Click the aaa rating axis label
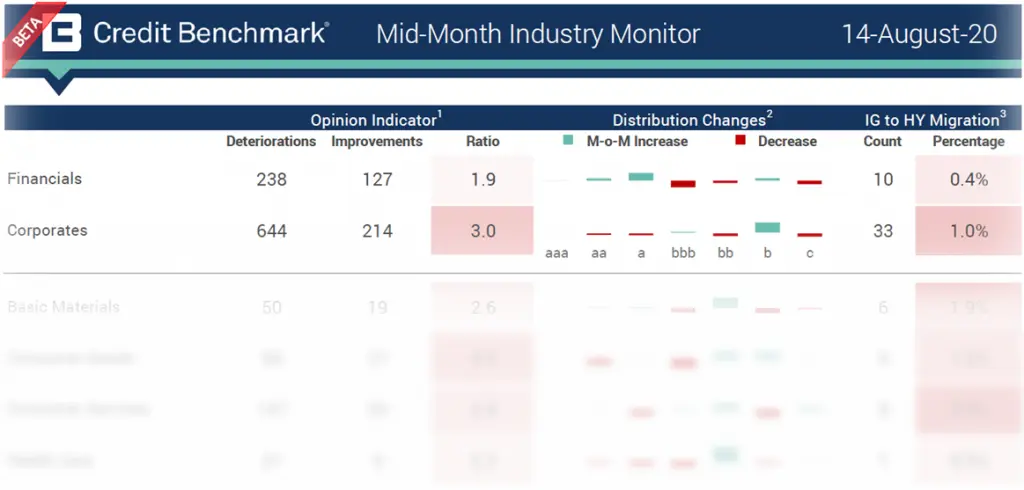Screen dimensions: 1024x490 (556, 253)
